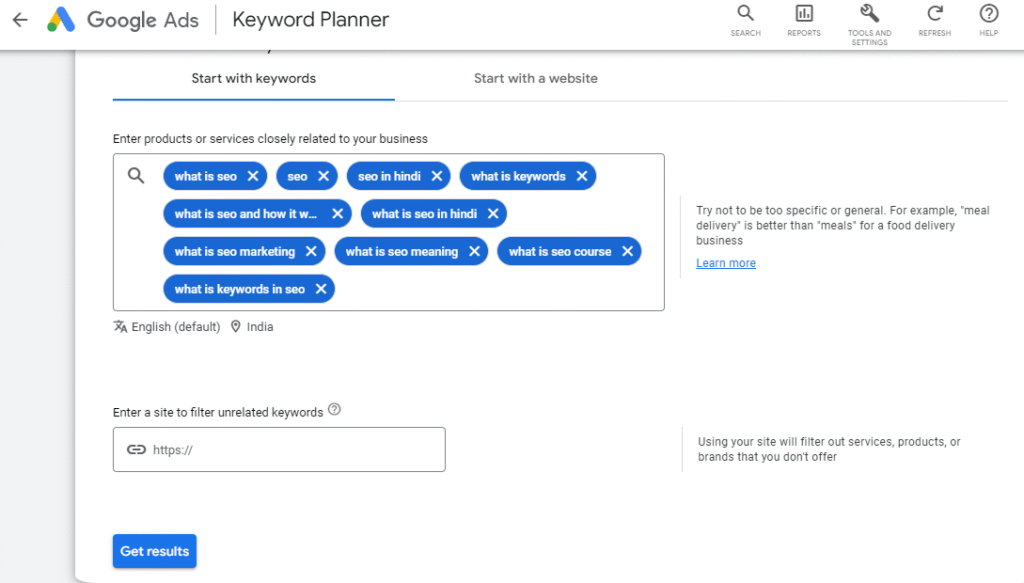The image size is (1024, 583).
Task: Open the Reports icon
Action: point(803,20)
